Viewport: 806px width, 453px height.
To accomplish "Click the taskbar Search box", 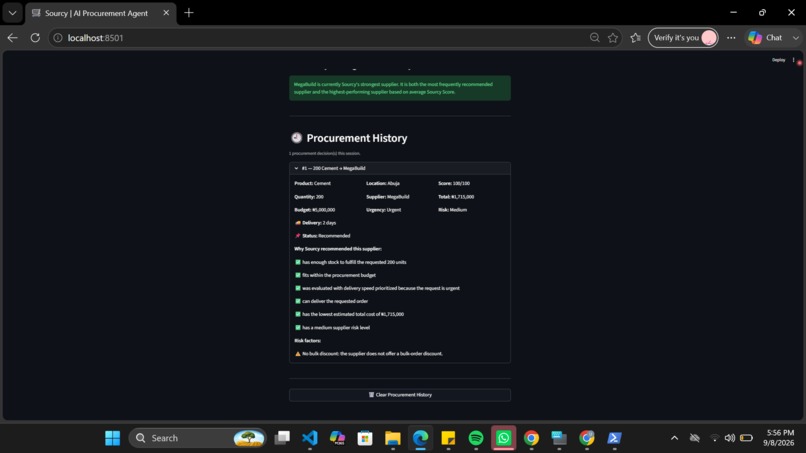I will pos(197,438).
